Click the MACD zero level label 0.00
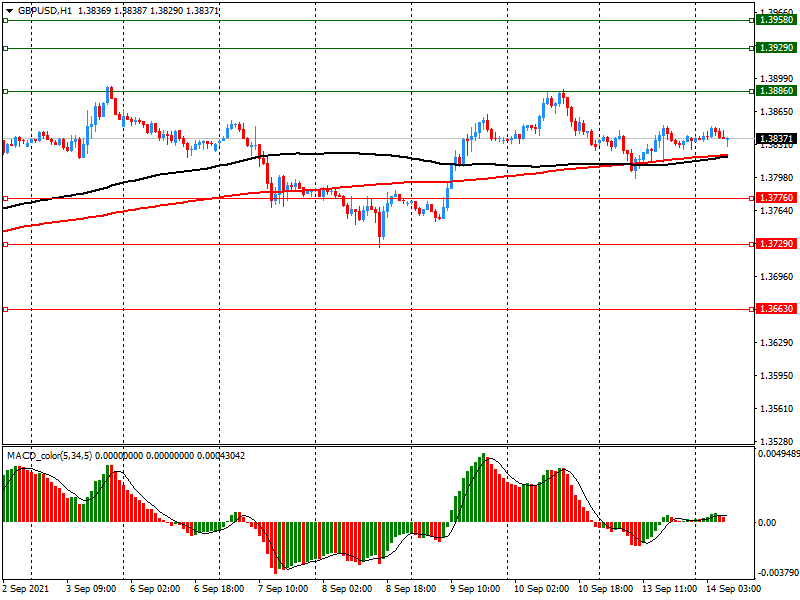The image size is (800, 600). [767, 522]
